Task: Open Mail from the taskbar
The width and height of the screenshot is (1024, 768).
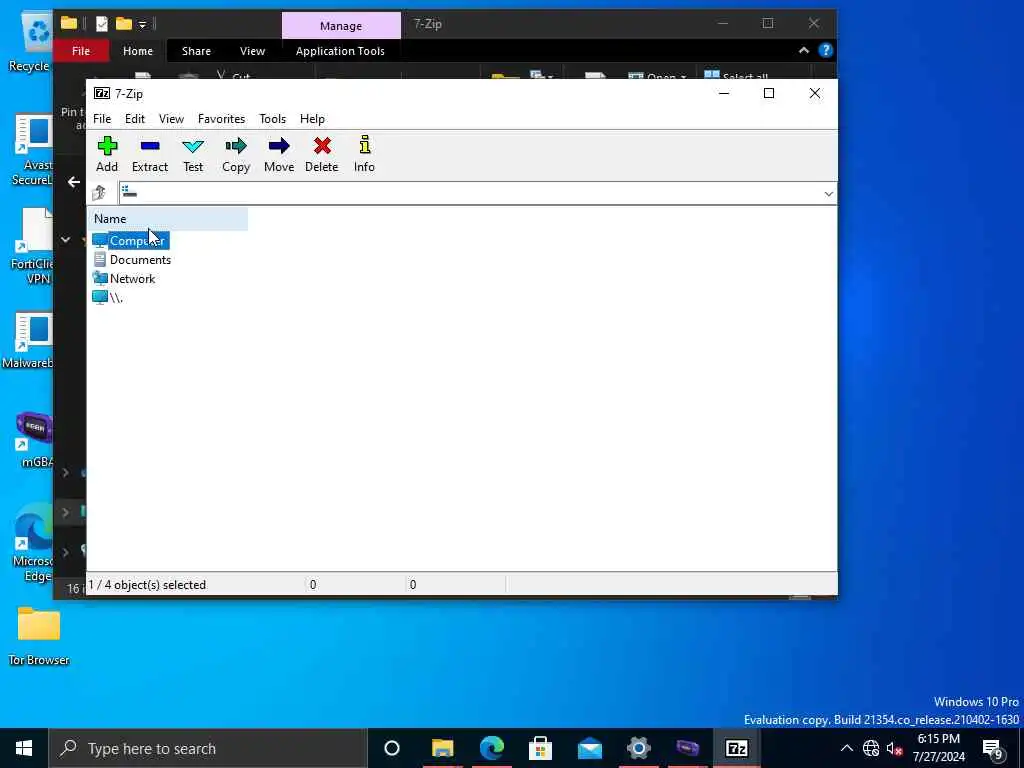Action: tap(590, 748)
